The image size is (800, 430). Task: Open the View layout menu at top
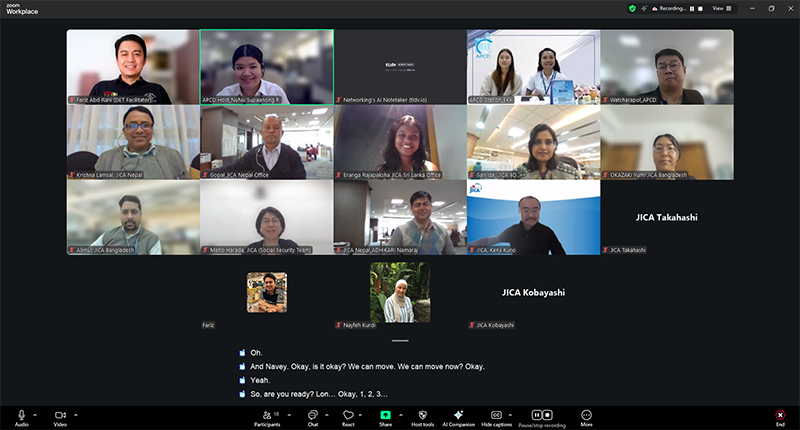[x=720, y=8]
